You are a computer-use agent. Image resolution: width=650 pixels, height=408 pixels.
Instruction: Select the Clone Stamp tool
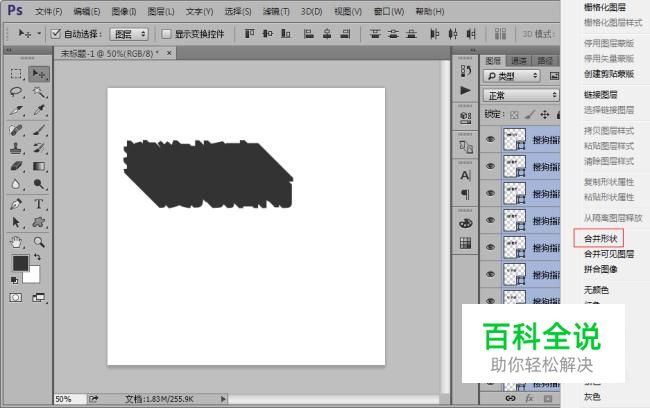point(16,148)
